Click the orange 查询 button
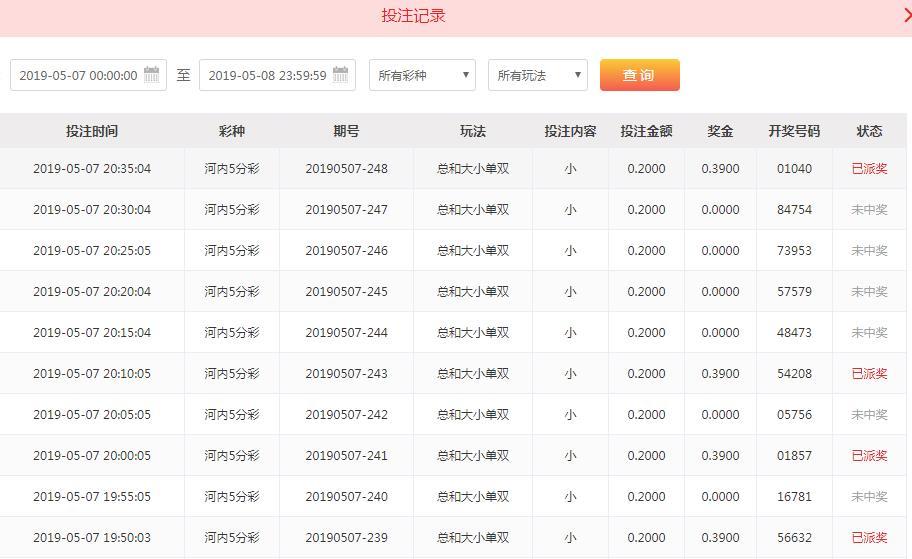Screen dimensions: 912x559 click(639, 75)
